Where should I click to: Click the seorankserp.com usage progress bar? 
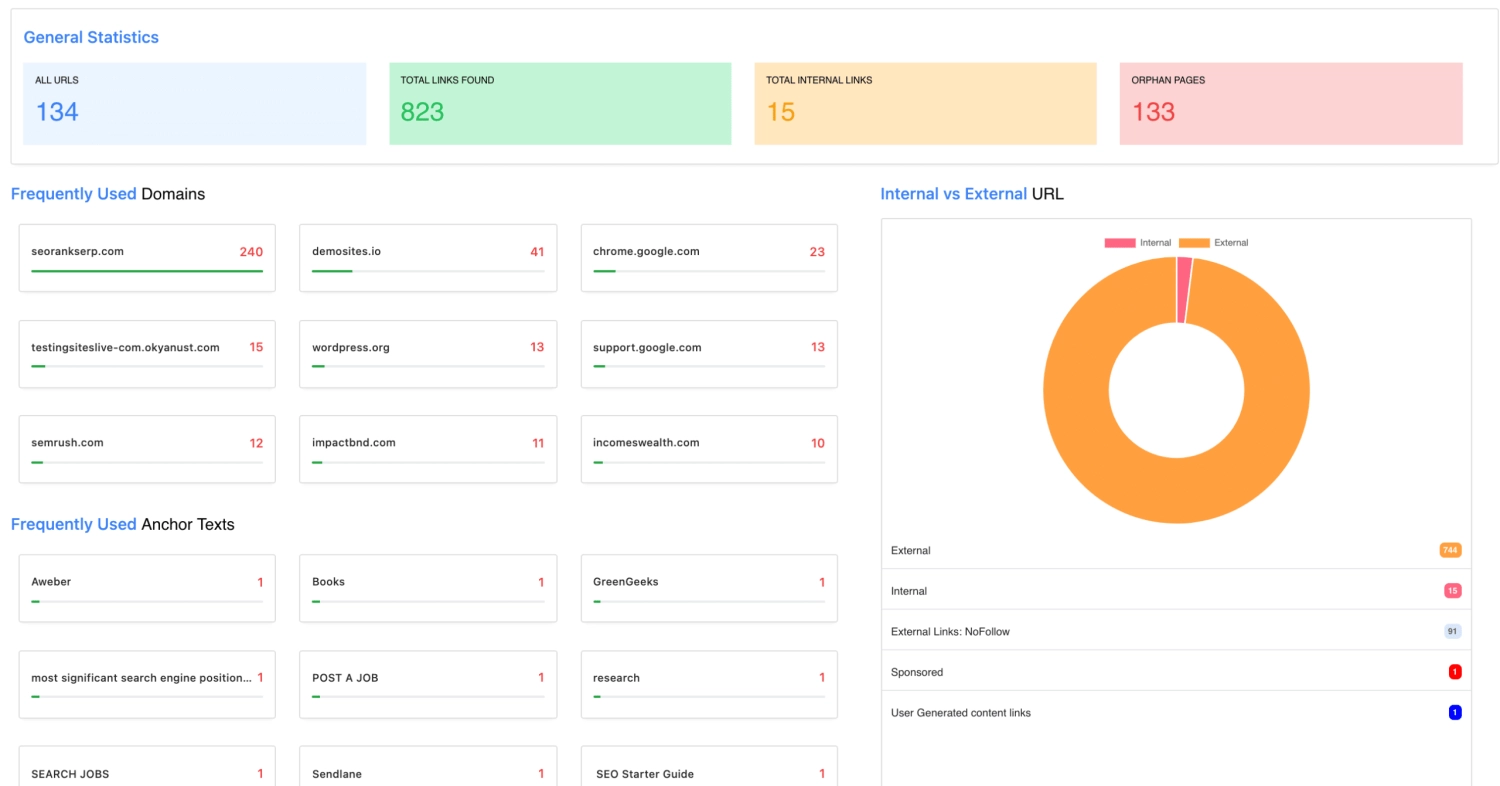147,271
